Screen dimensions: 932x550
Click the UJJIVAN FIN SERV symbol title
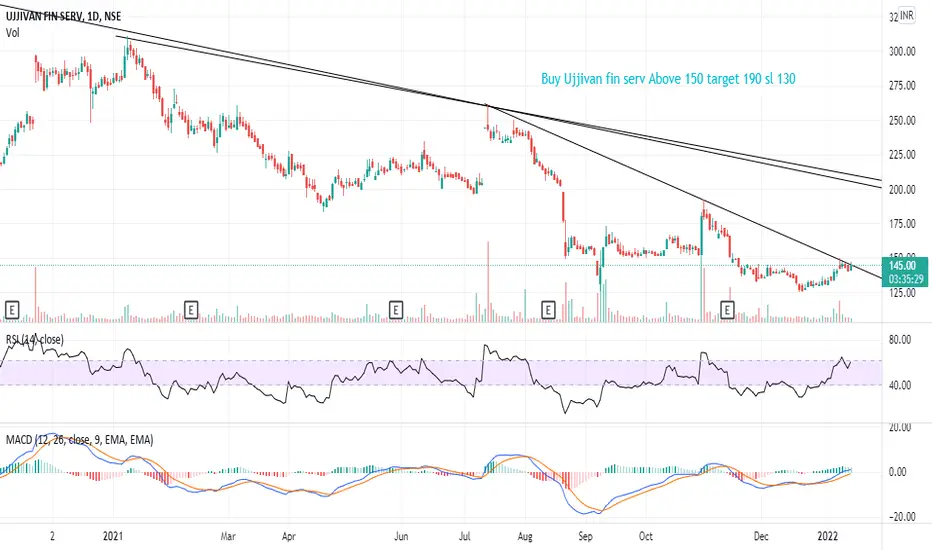64,17
